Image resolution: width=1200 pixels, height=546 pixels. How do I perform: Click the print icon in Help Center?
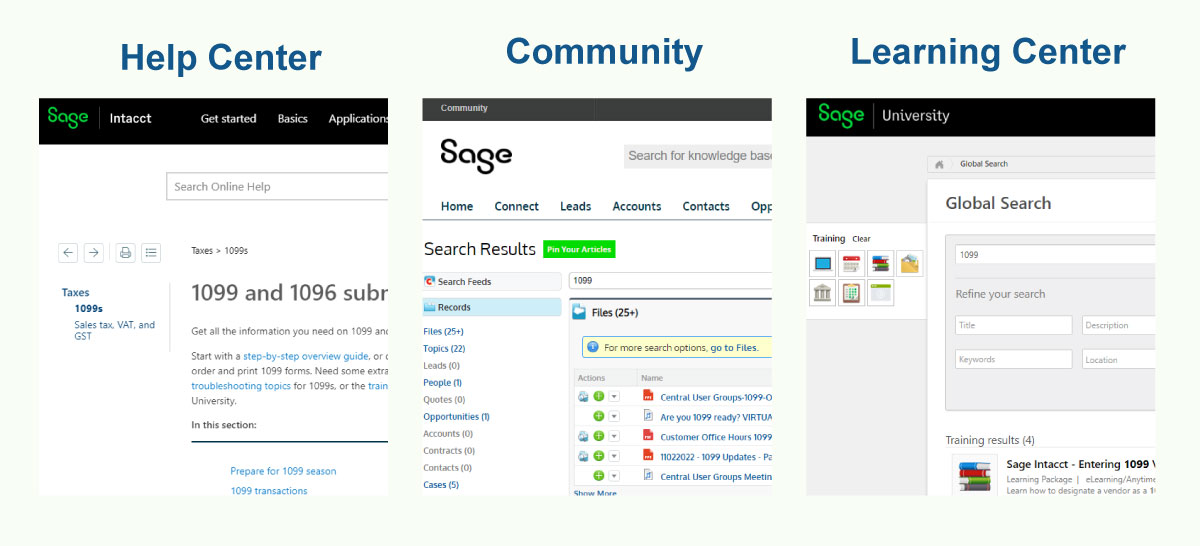pyautogui.click(x=126, y=253)
